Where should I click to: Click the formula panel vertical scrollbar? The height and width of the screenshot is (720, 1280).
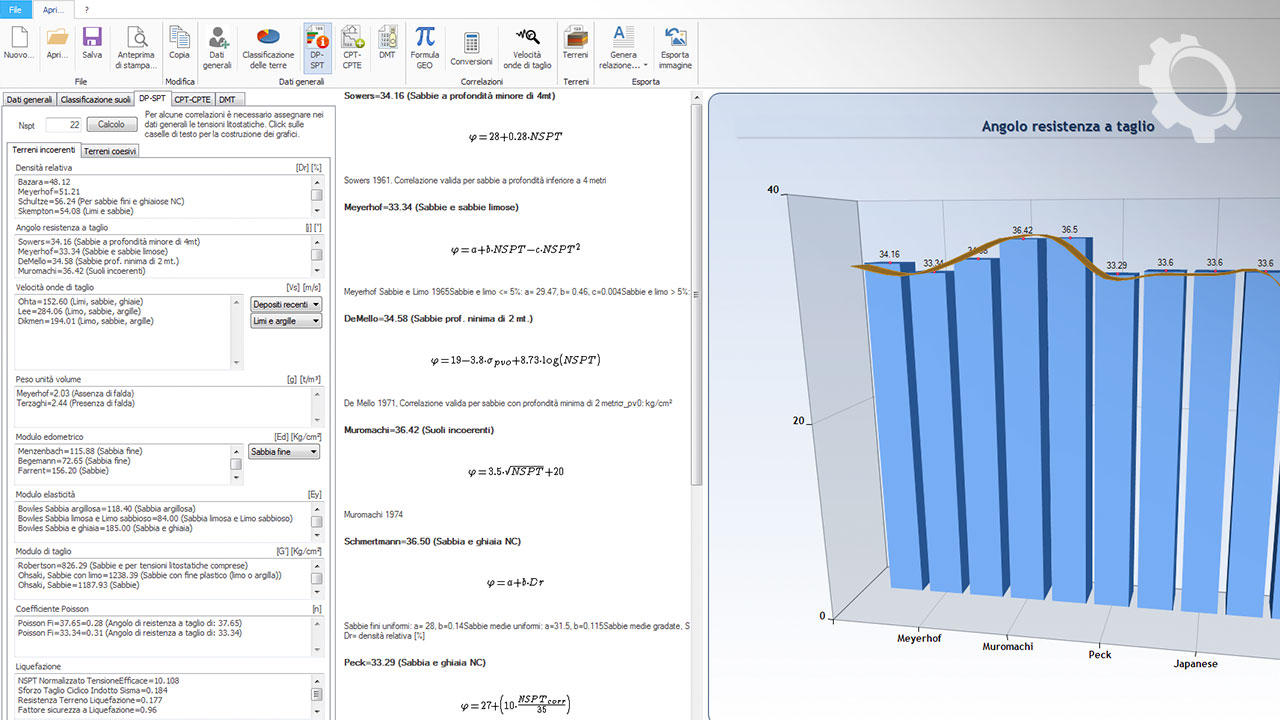[x=696, y=300]
